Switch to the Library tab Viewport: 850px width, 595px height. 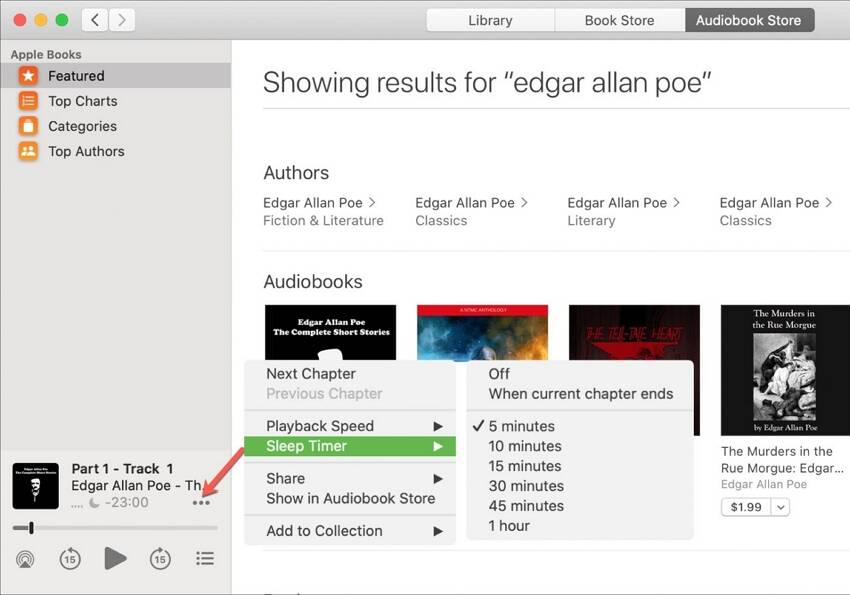pos(491,21)
